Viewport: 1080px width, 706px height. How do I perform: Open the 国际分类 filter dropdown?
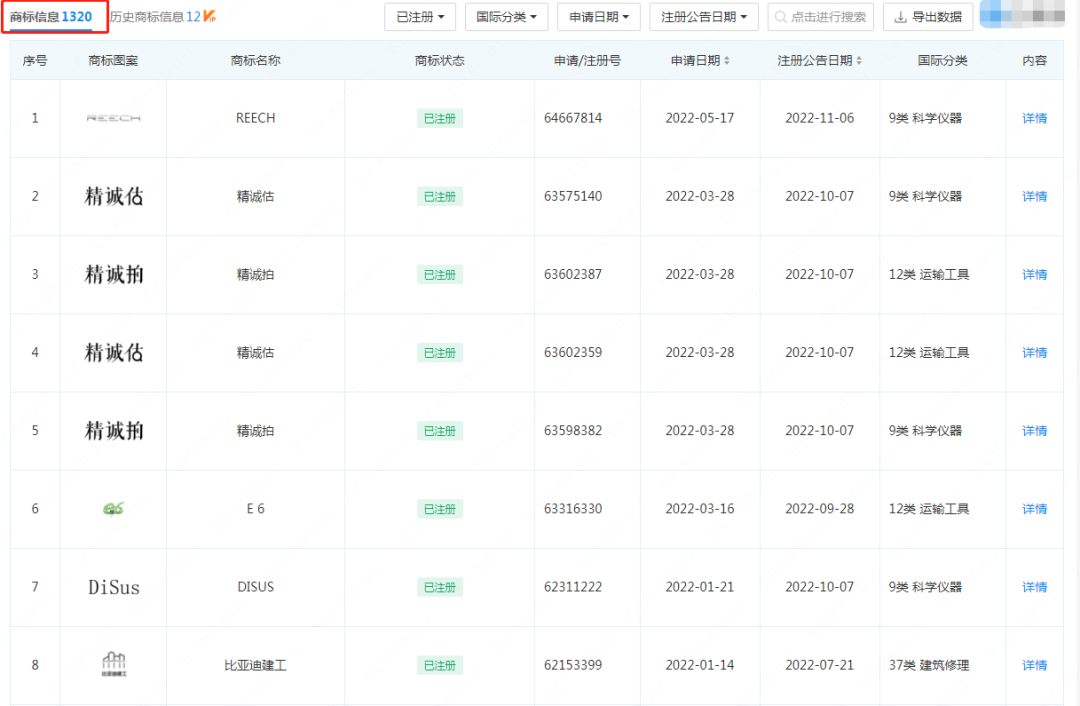[x=506, y=17]
